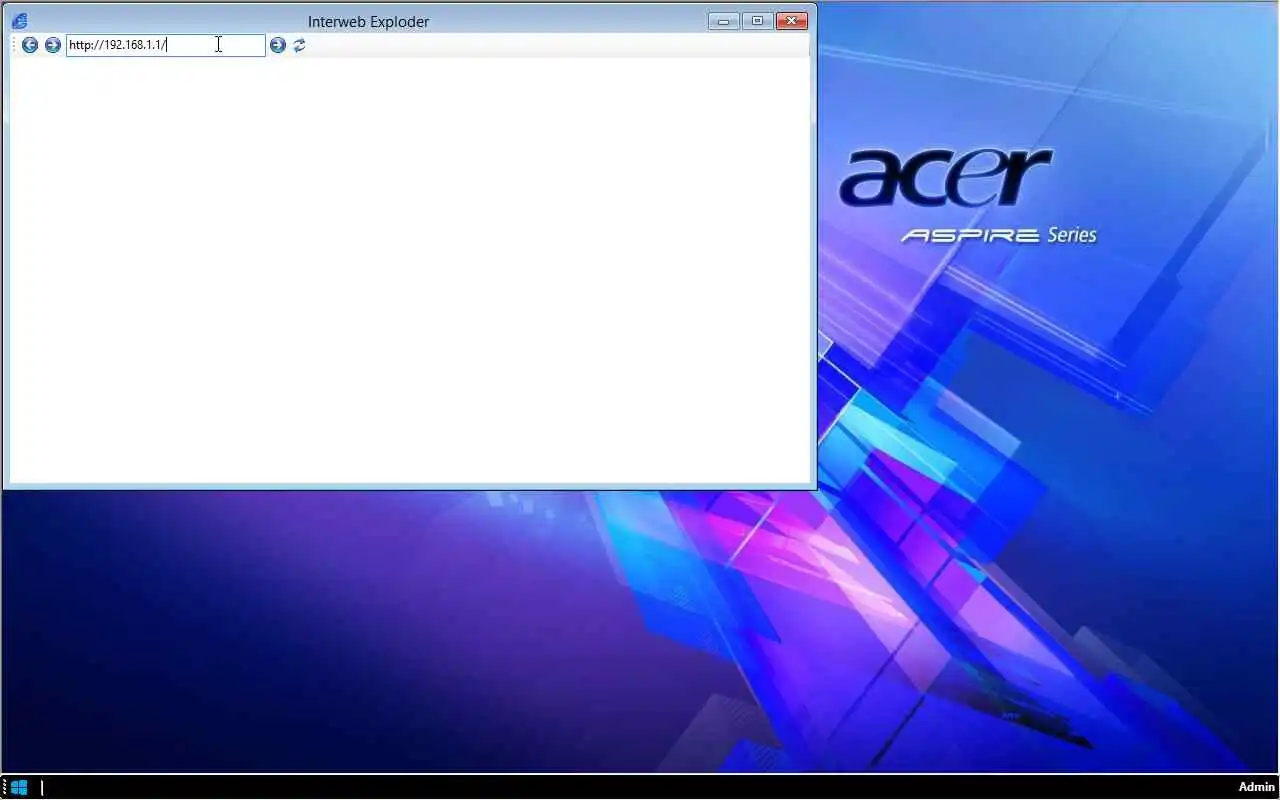The image size is (1280, 800).
Task: Maximize the Interweb Exploder window
Action: point(757,21)
